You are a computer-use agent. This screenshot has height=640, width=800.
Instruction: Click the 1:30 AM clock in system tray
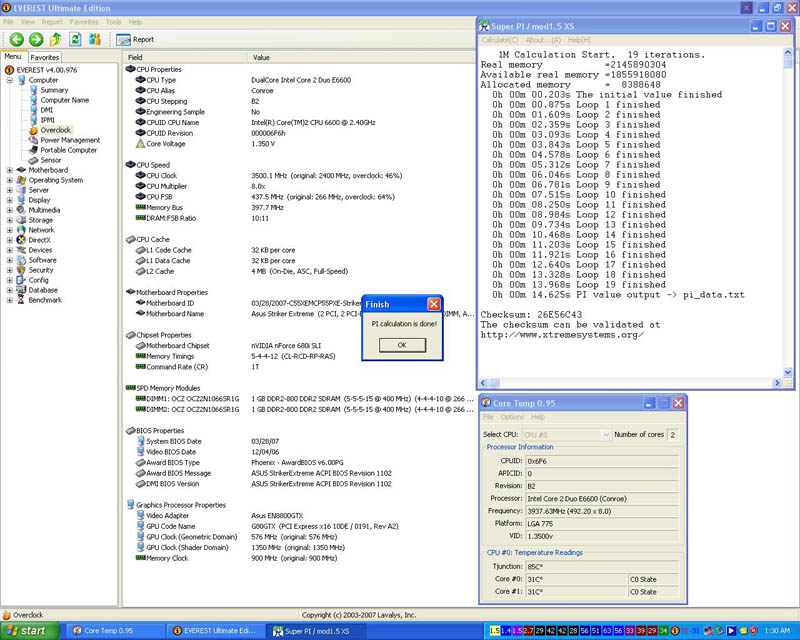pyautogui.click(x=777, y=631)
